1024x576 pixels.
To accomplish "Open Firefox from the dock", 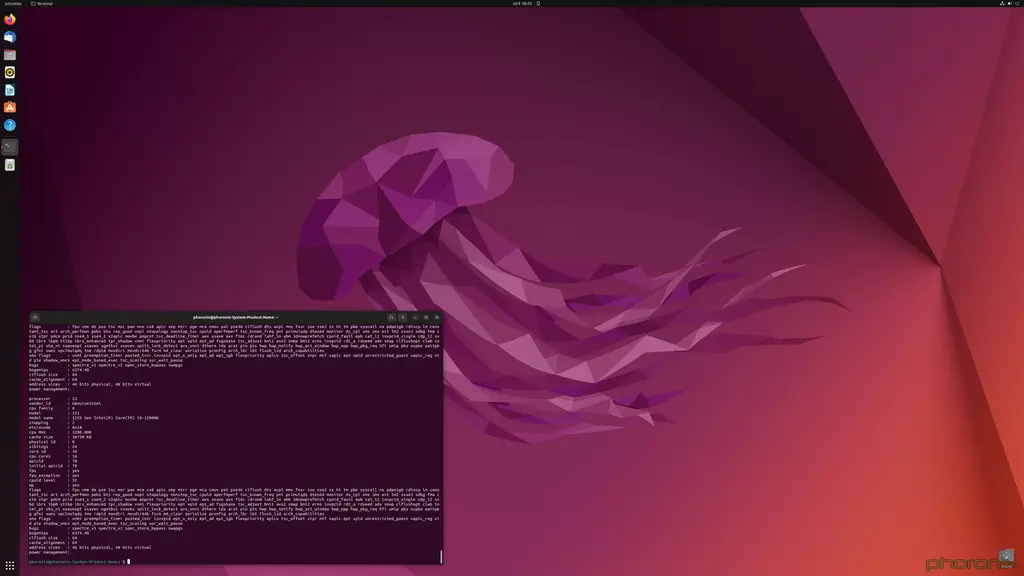I will (10, 19).
